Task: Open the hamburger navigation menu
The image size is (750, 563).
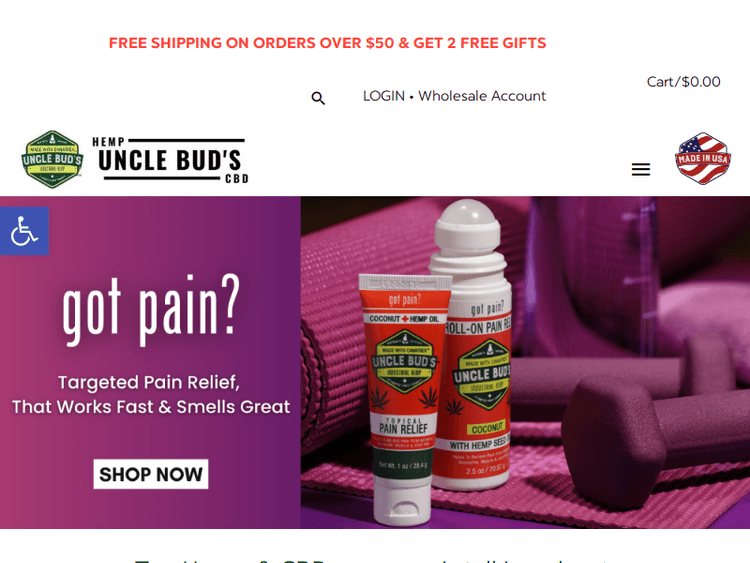Action: [x=640, y=169]
